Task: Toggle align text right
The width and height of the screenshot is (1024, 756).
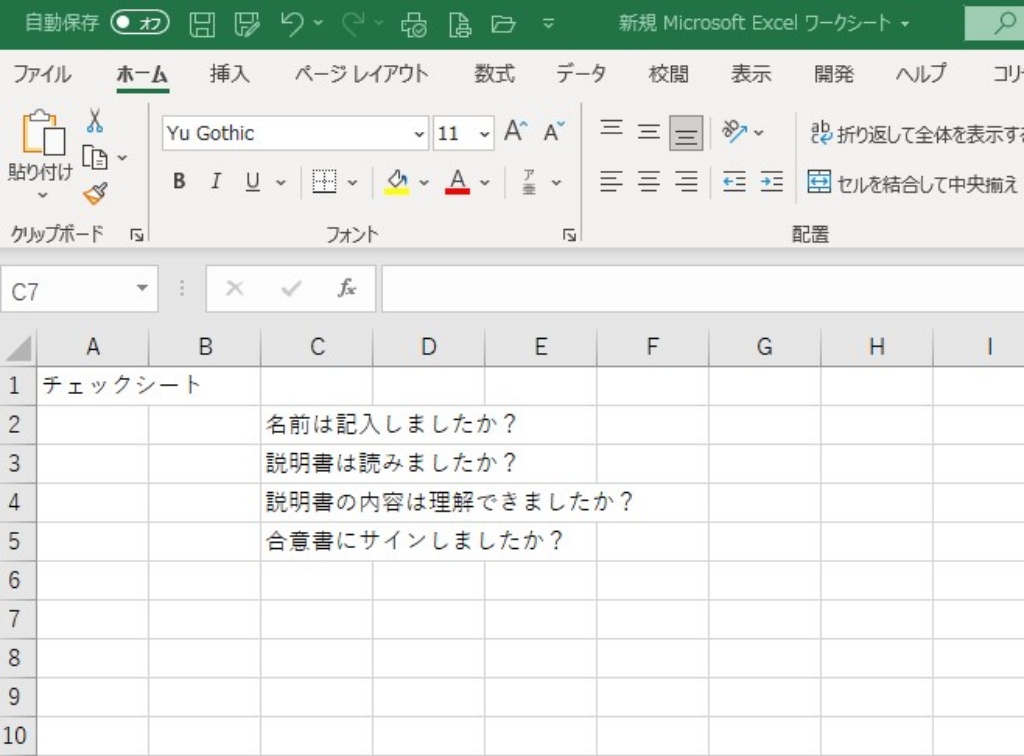Action: click(x=686, y=181)
